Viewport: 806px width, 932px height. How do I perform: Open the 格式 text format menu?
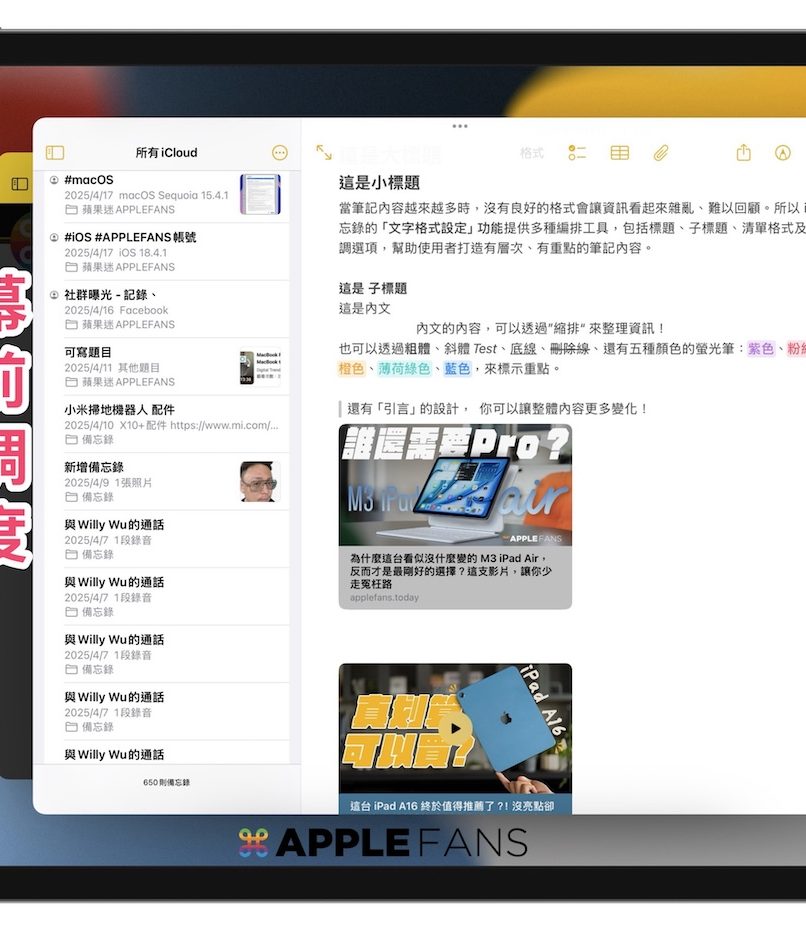532,153
